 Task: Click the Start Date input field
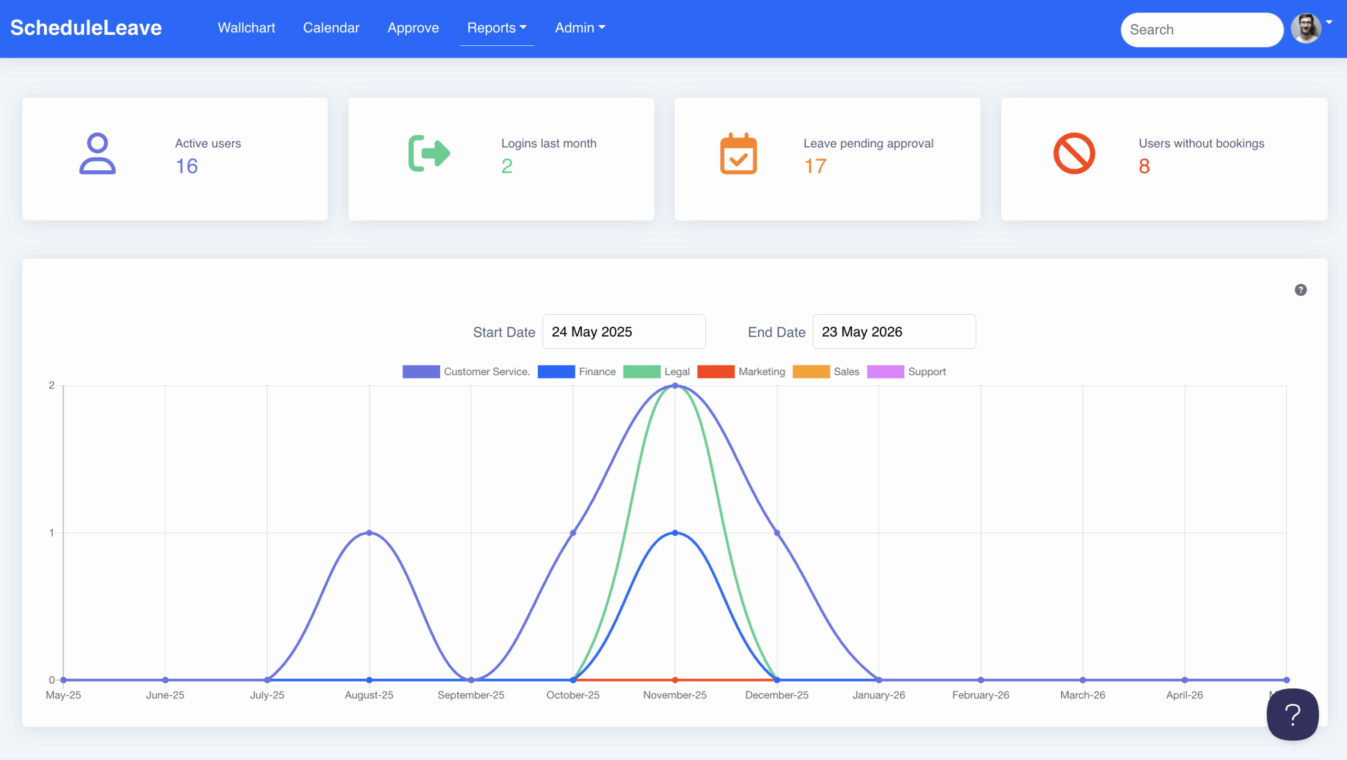(x=623, y=332)
